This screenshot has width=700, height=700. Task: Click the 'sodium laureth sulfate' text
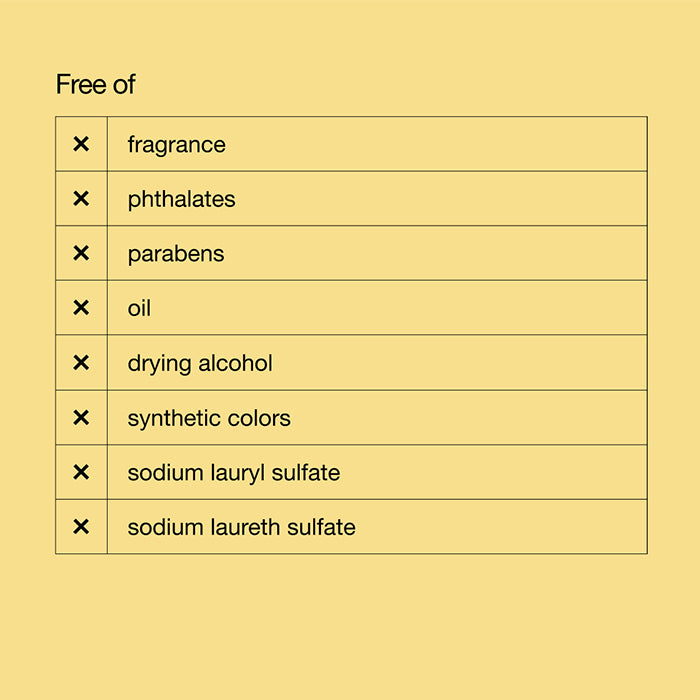pos(241,527)
